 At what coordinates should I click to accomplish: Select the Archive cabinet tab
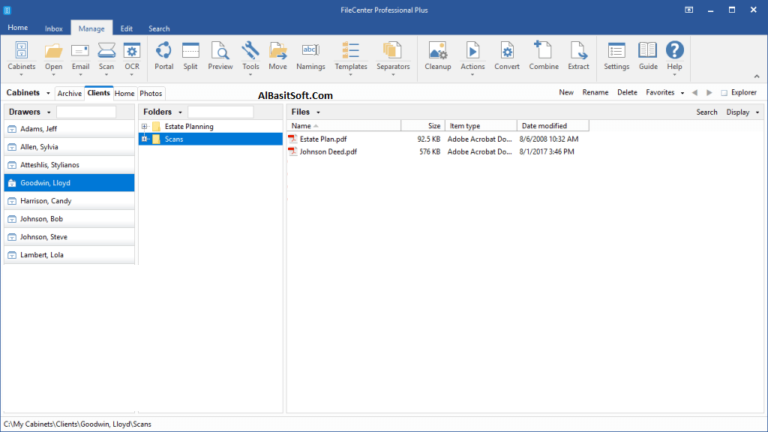pyautogui.click(x=70, y=93)
